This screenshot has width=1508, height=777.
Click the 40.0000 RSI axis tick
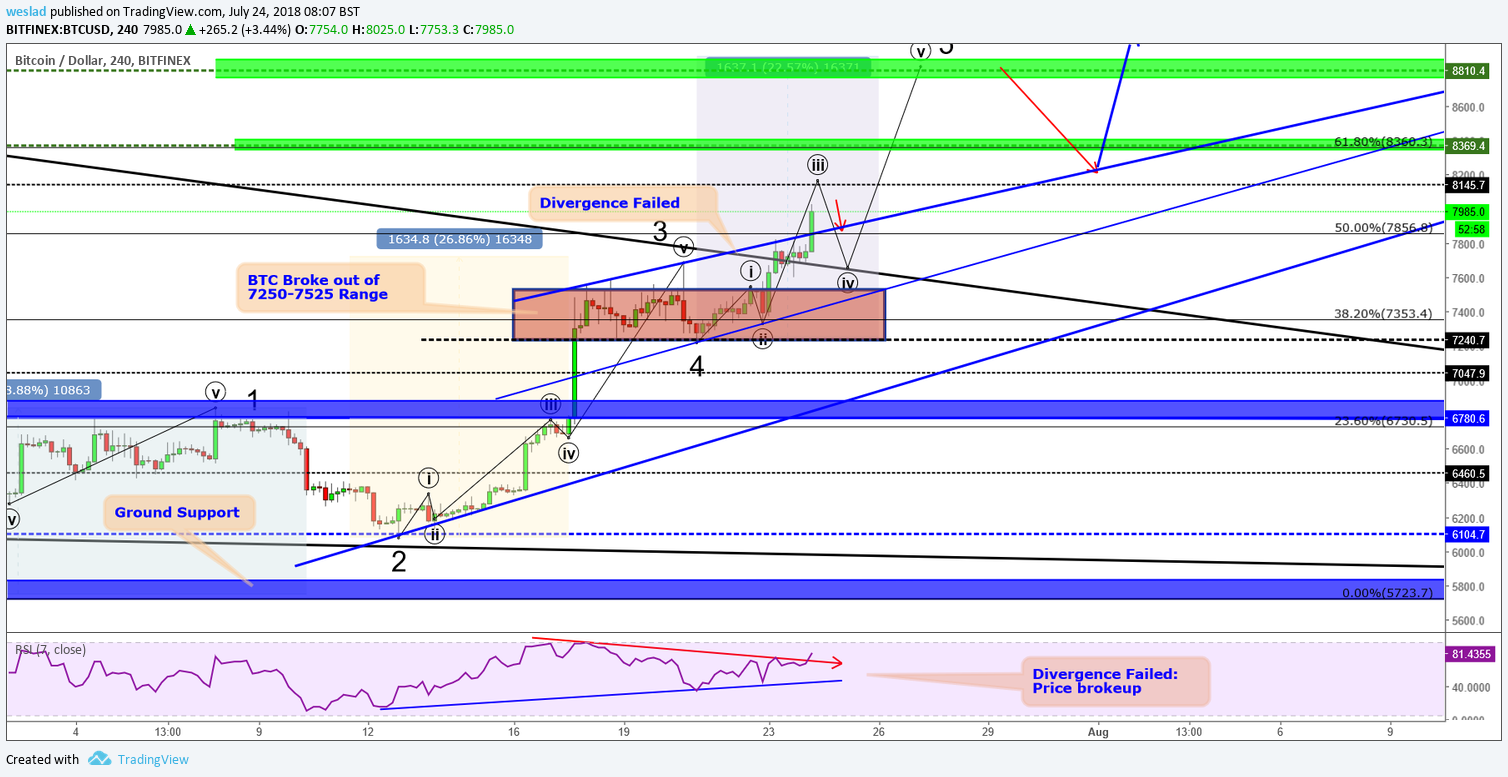tap(1469, 688)
